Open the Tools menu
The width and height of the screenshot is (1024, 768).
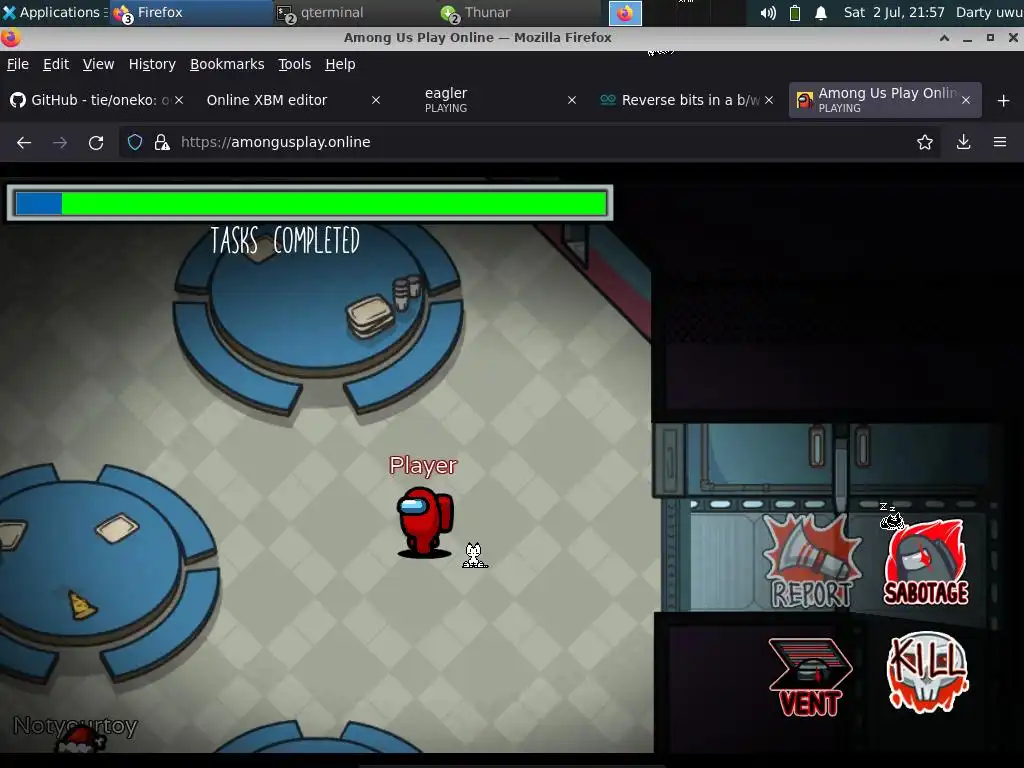pyautogui.click(x=295, y=64)
